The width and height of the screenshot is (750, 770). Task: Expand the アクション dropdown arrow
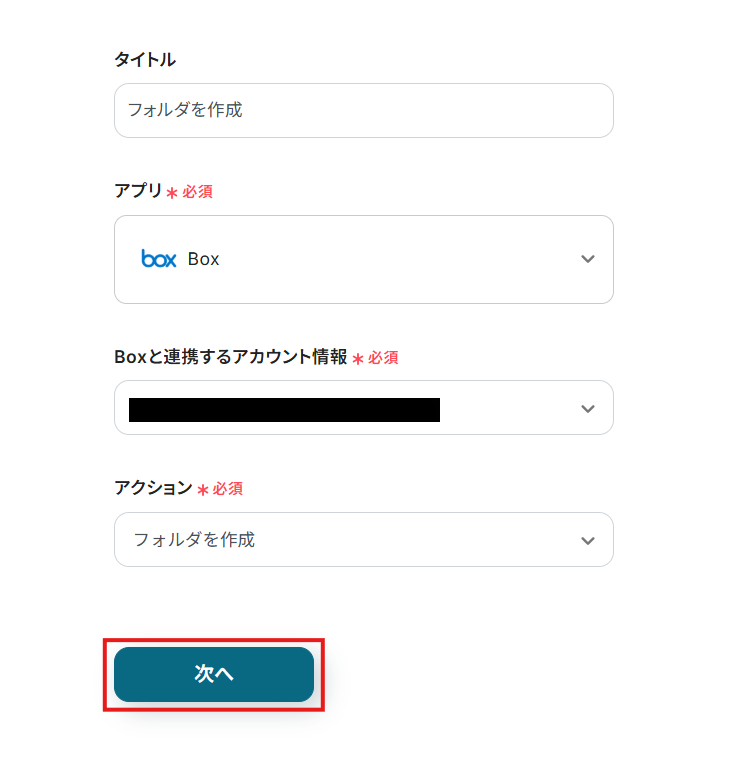pos(588,540)
